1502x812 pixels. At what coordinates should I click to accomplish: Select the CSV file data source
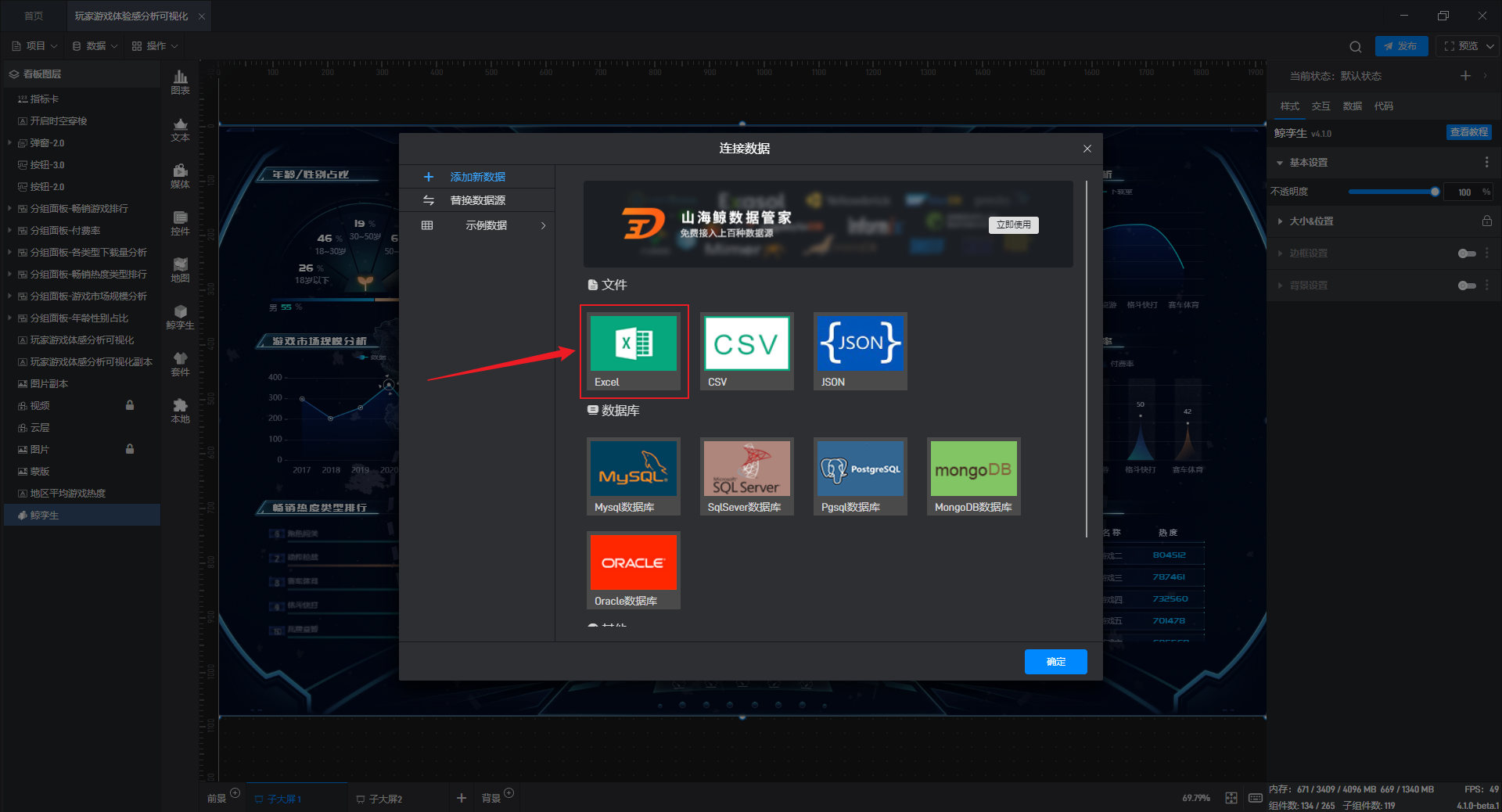point(747,351)
